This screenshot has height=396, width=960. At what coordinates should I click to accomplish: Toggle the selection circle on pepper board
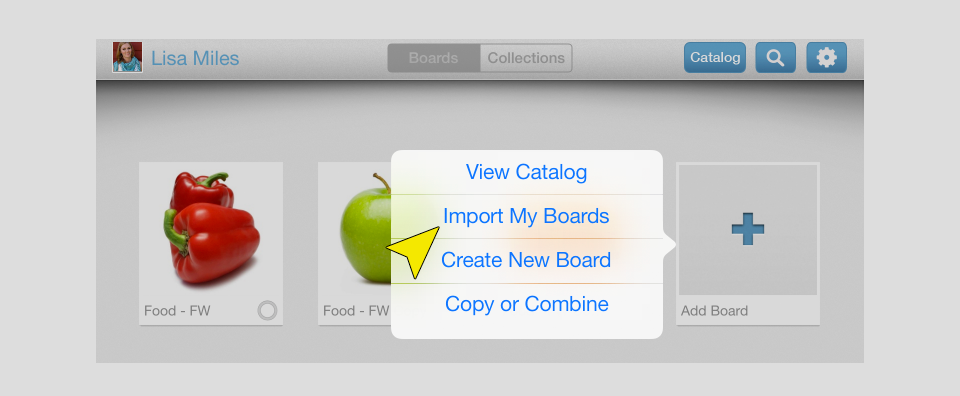[x=267, y=311]
